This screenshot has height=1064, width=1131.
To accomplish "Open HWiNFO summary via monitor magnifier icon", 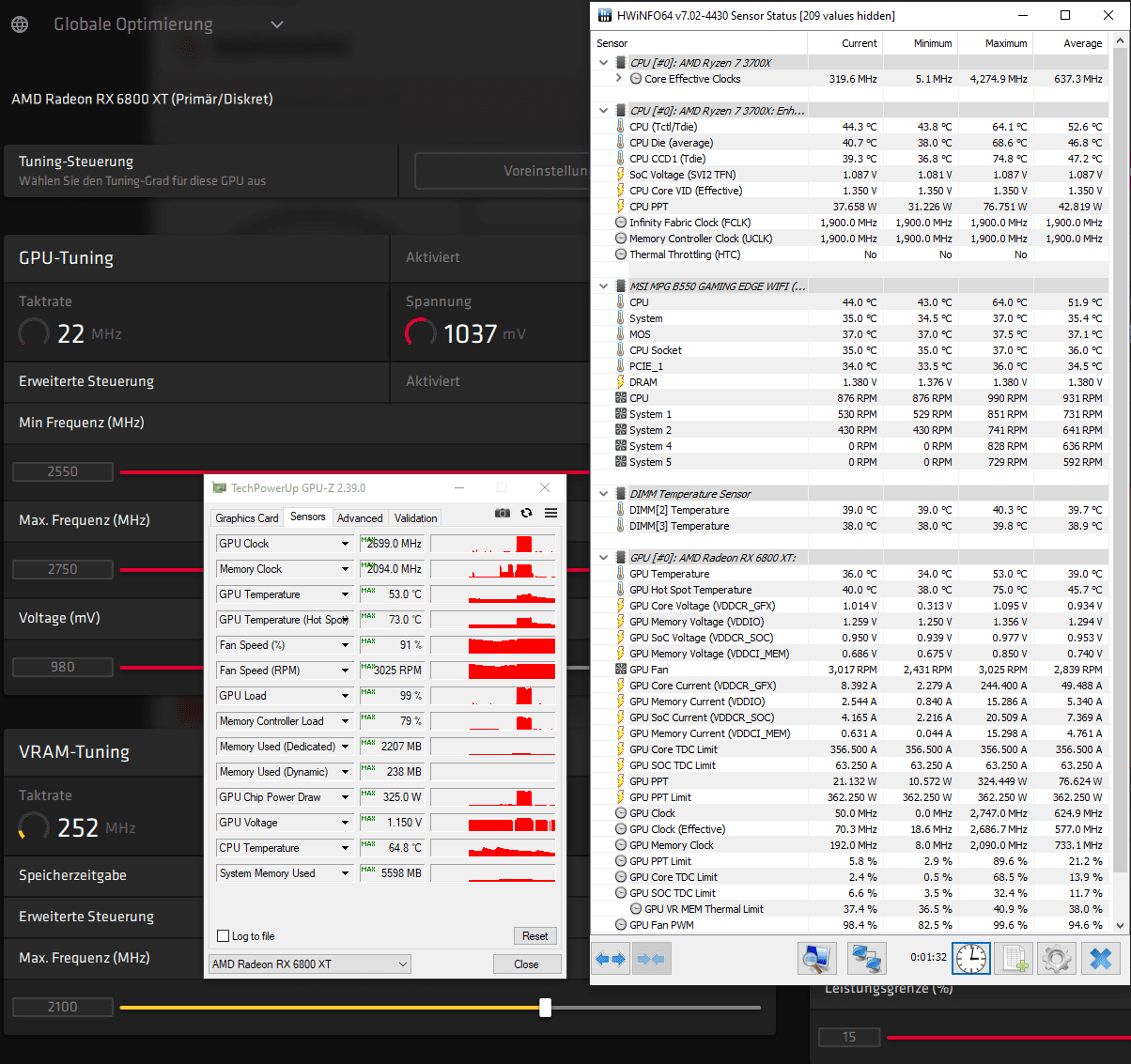I will point(817,959).
